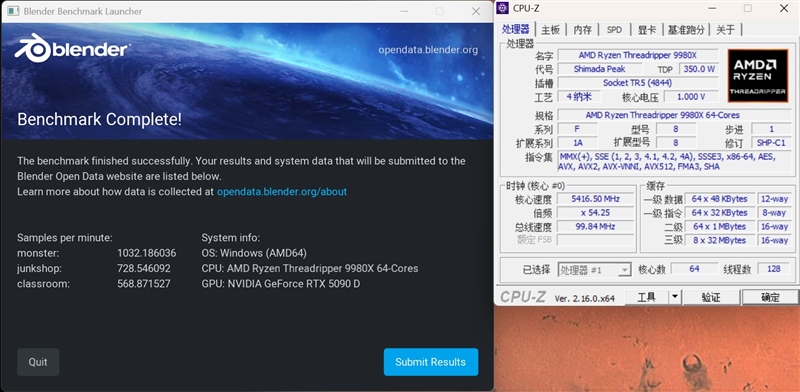Click the instruction set list in CPU-Z
800x392 pixels.
click(674, 162)
